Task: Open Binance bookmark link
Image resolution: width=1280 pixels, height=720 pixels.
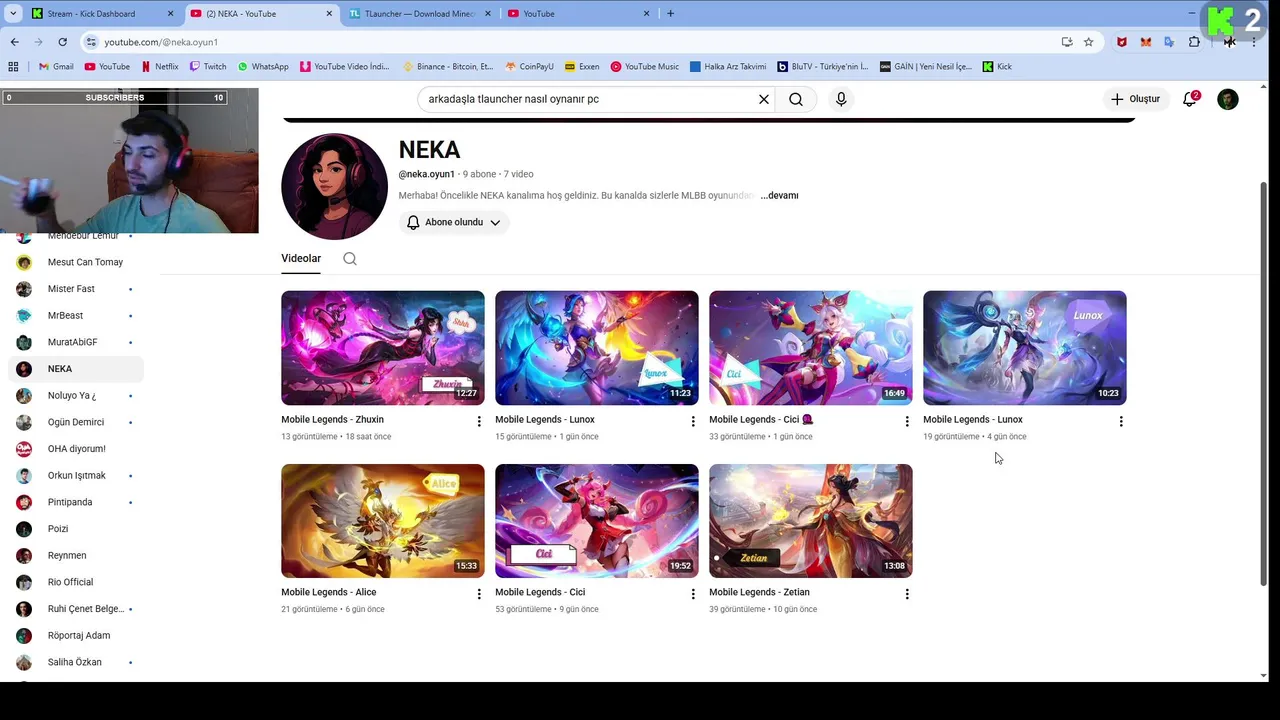Action: 449,67
